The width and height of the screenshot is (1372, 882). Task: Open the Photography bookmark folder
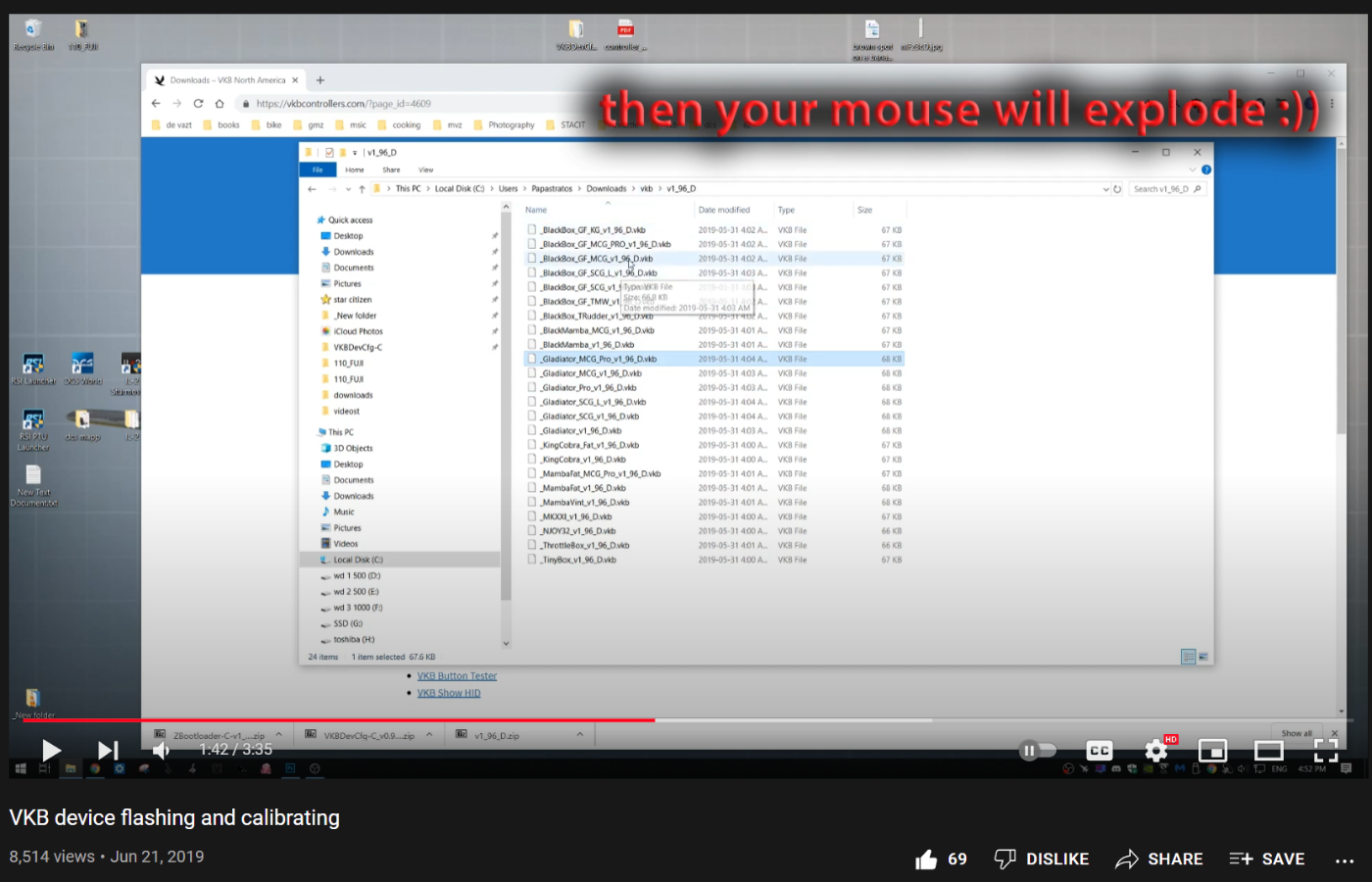tap(504, 124)
